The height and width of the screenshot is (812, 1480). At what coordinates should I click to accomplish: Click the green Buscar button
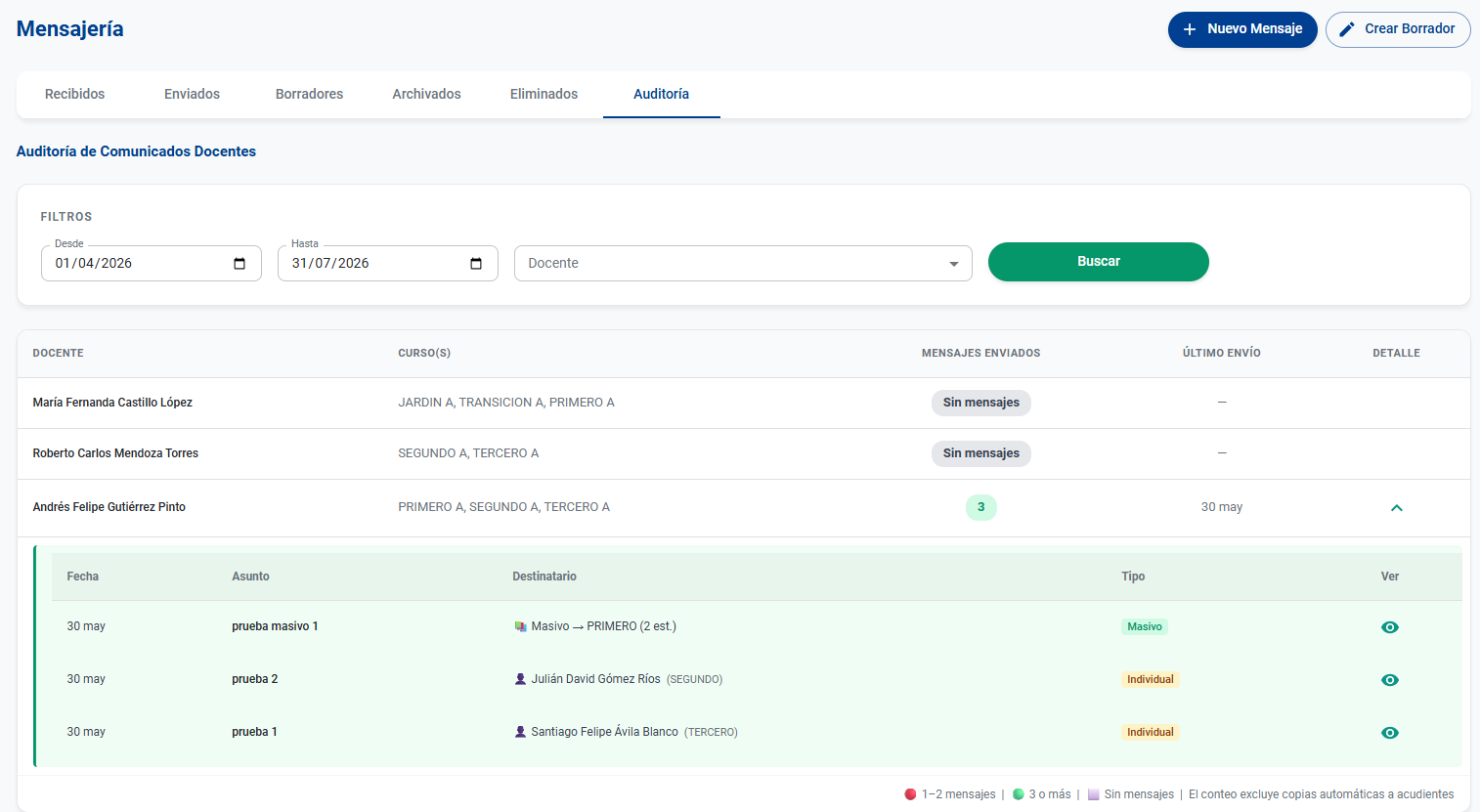point(1099,262)
